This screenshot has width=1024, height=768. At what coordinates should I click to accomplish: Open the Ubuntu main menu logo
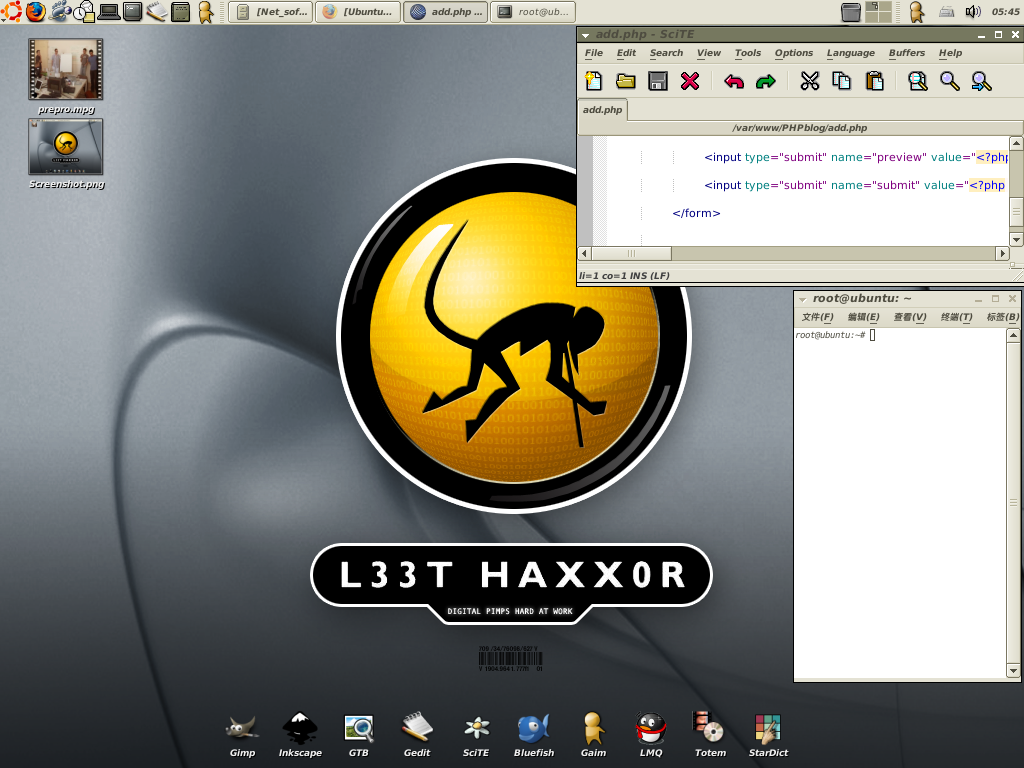pos(11,11)
